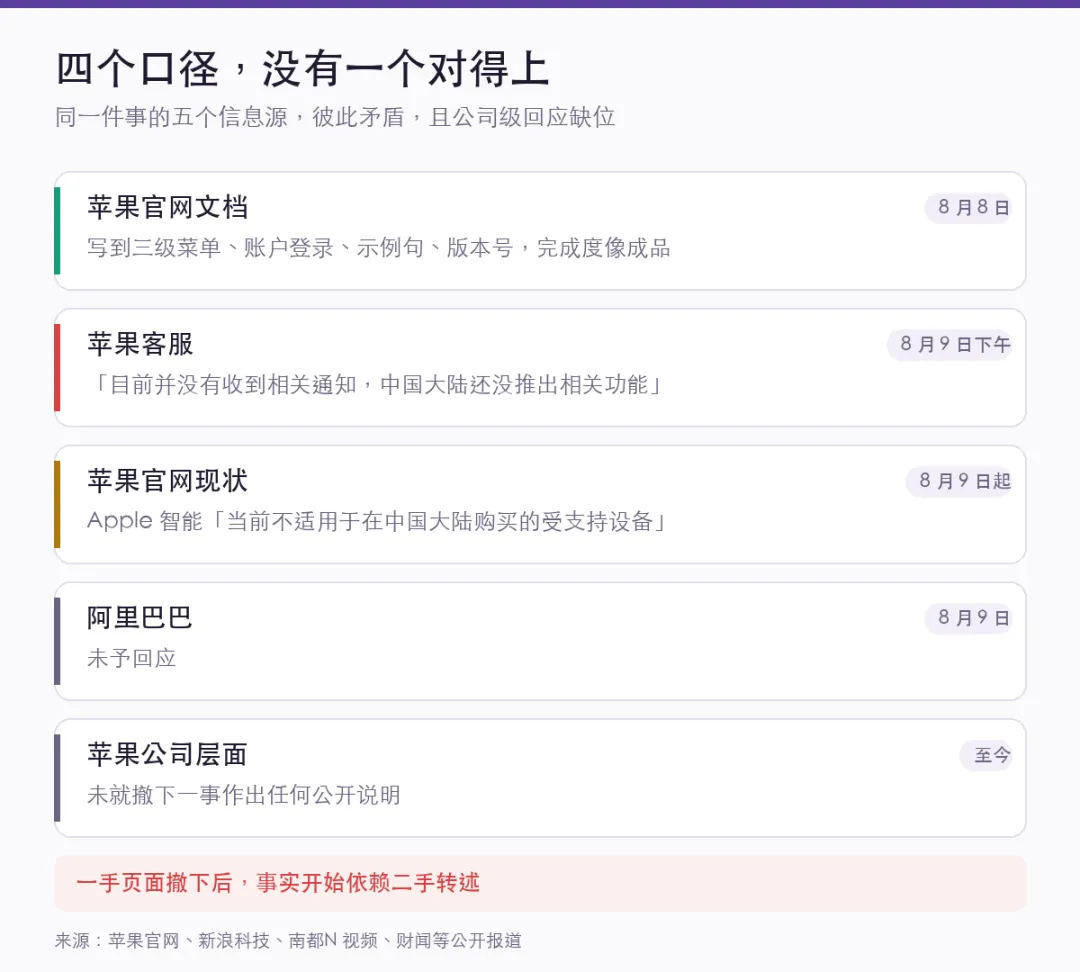Click the amber accent bar on 苹果官网现状 card
Viewport: 1080px width, 972px height.
click(x=57, y=504)
